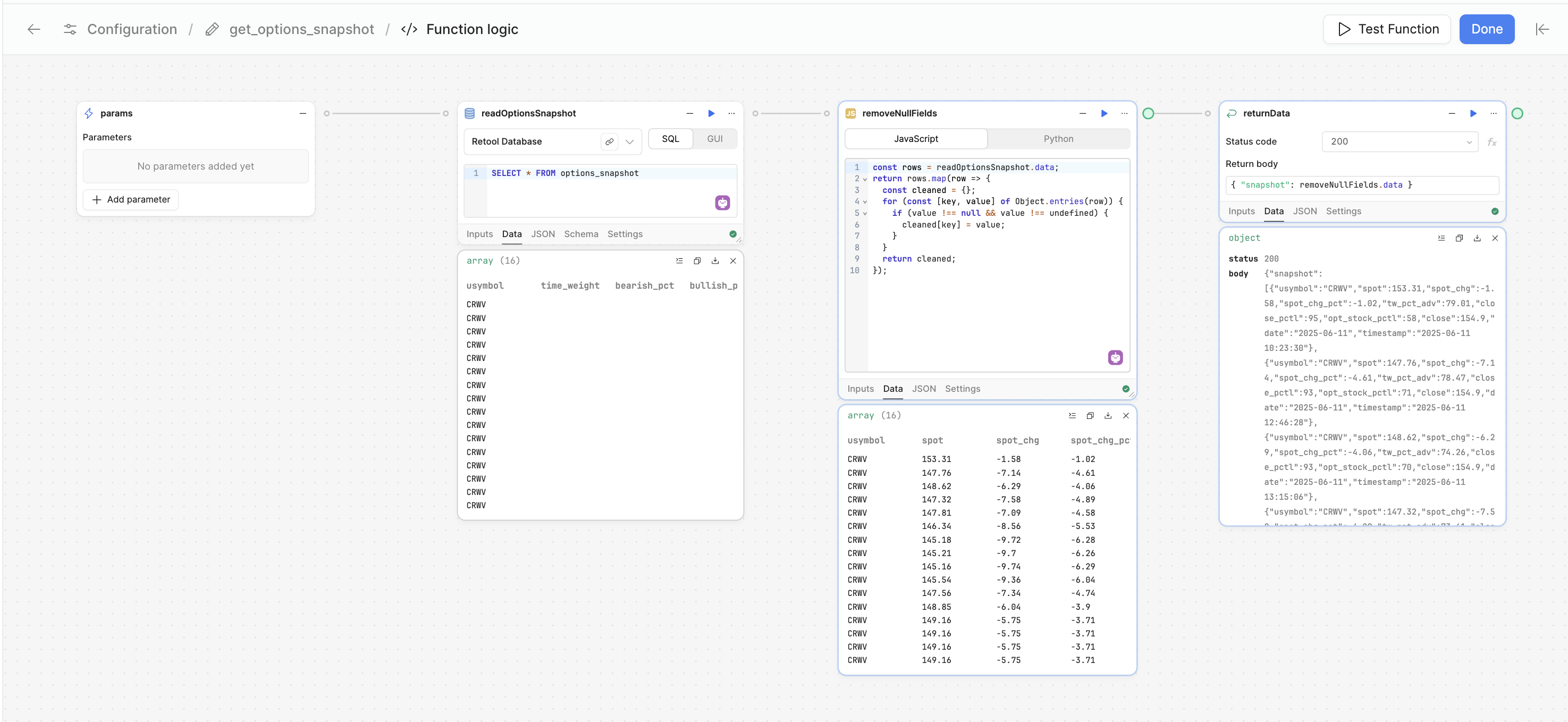Click the params lightning bolt icon
This screenshot has width=1568, height=722.
tap(89, 113)
